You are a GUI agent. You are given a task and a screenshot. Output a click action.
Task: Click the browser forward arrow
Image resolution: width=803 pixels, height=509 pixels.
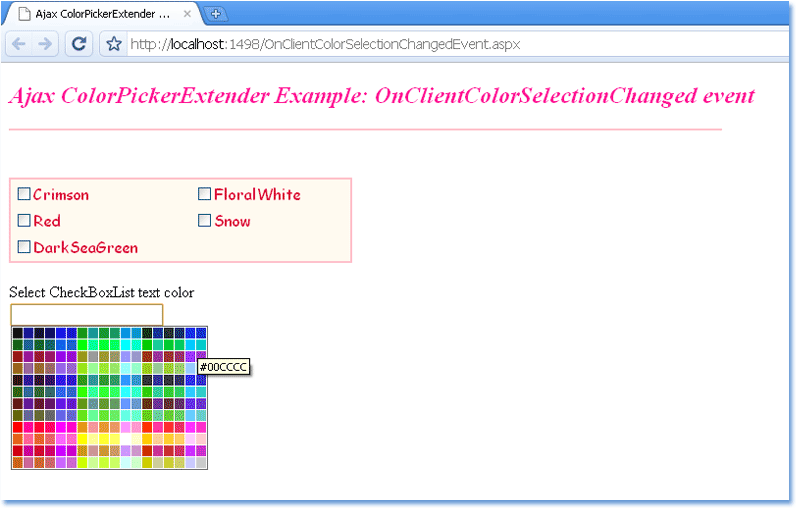click(x=45, y=44)
